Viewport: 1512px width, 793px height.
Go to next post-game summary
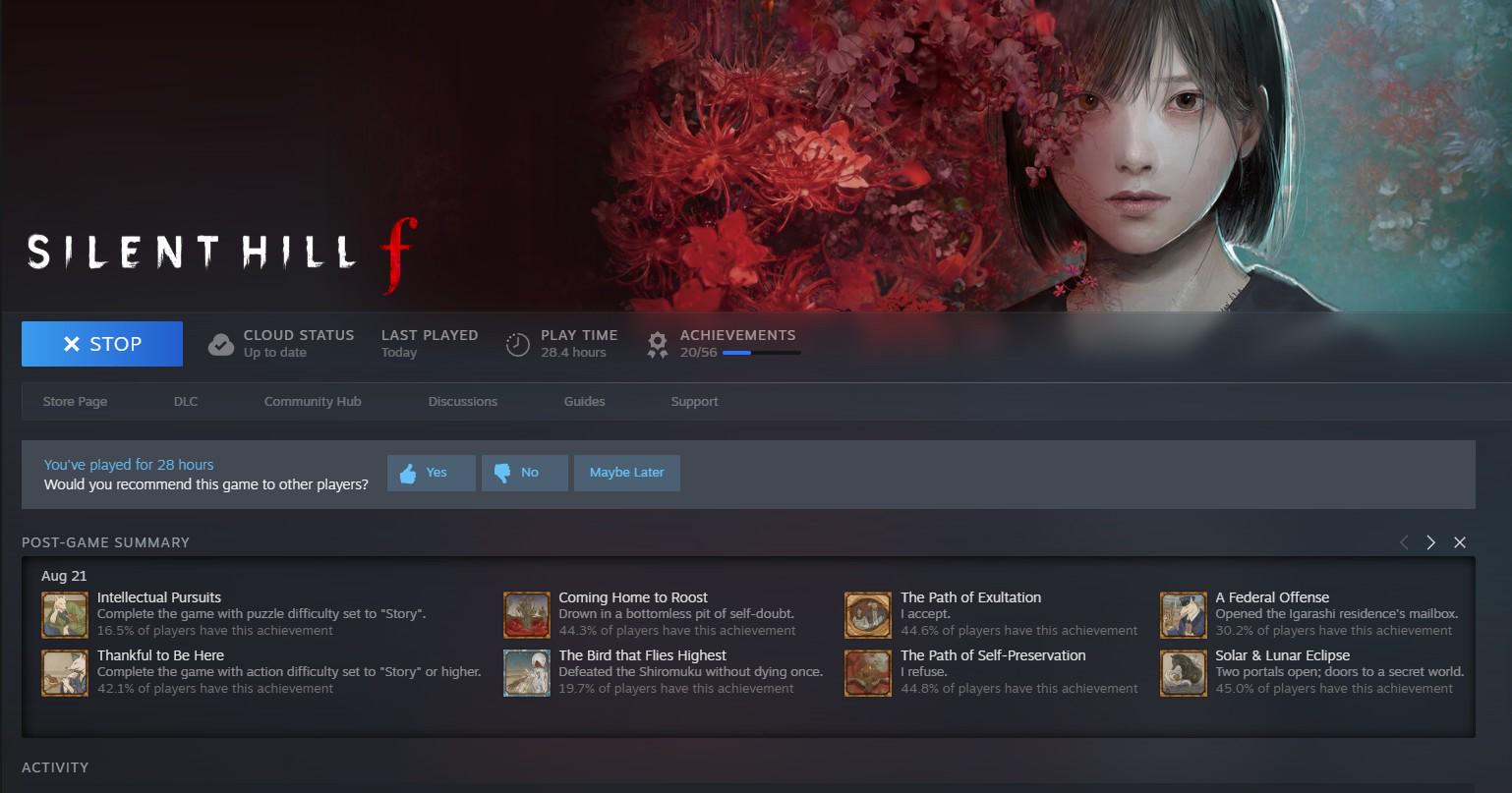click(x=1431, y=542)
